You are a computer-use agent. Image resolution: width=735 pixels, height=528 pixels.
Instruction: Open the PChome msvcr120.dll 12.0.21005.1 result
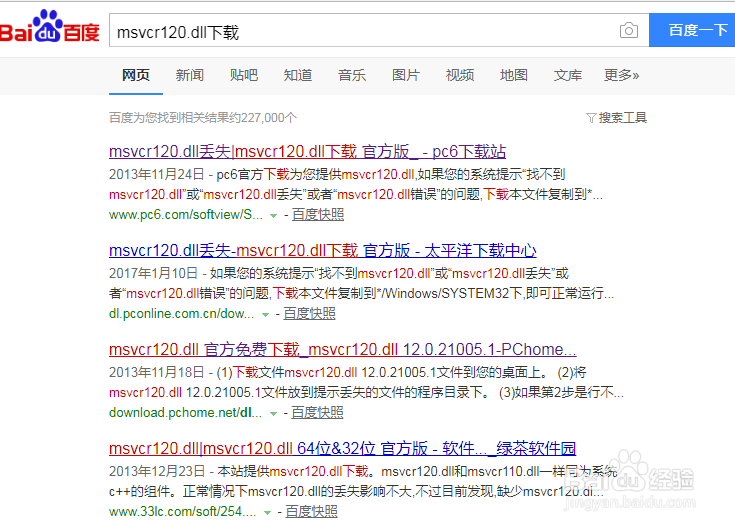pos(343,349)
